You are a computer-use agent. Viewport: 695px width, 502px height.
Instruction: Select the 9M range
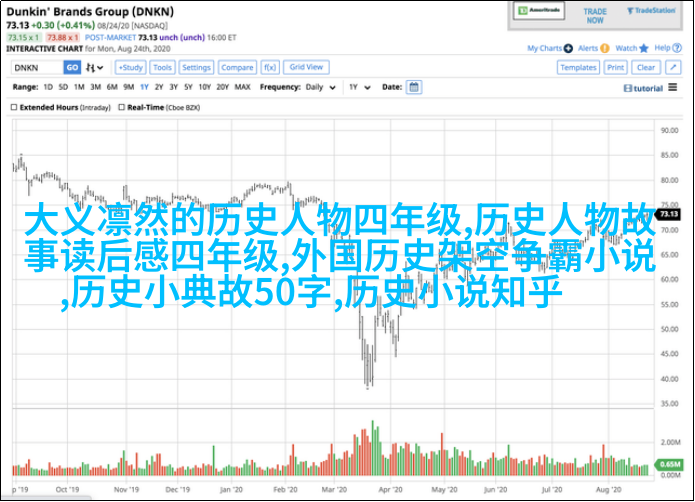(129, 87)
